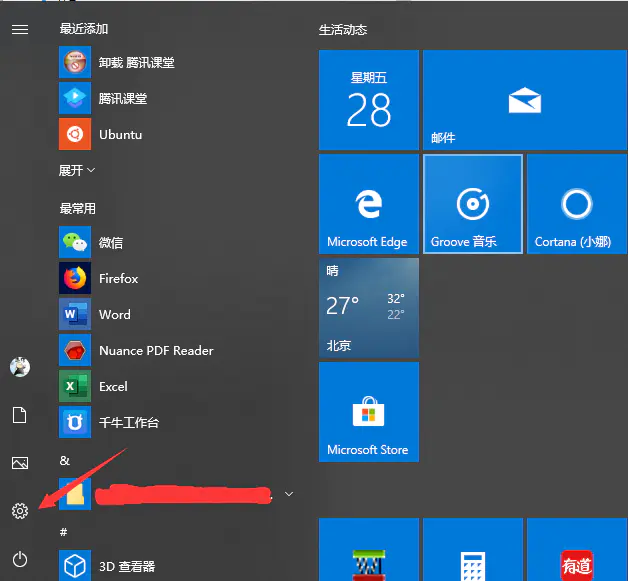Open the 北京 weather tile
Screen dimensions: 628x581
(369, 308)
